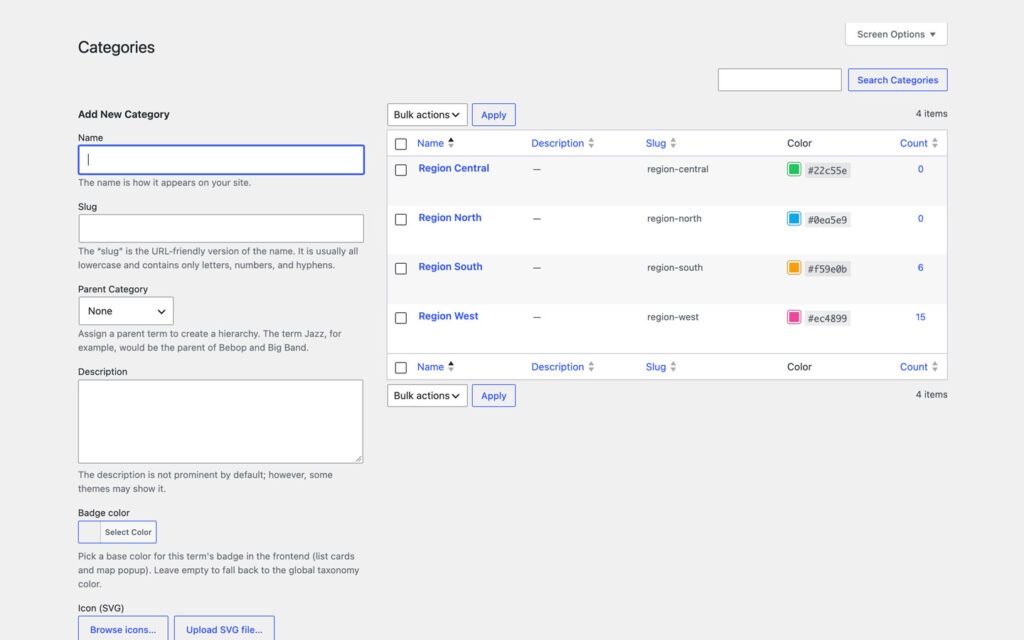This screenshot has width=1024, height=640.
Task: Open the Region West category
Action: 449,316
